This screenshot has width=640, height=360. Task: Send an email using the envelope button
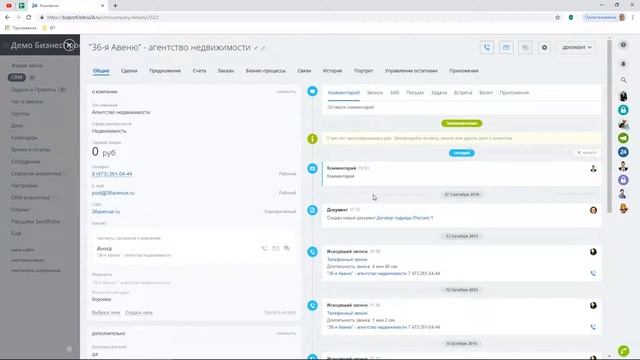pos(506,47)
